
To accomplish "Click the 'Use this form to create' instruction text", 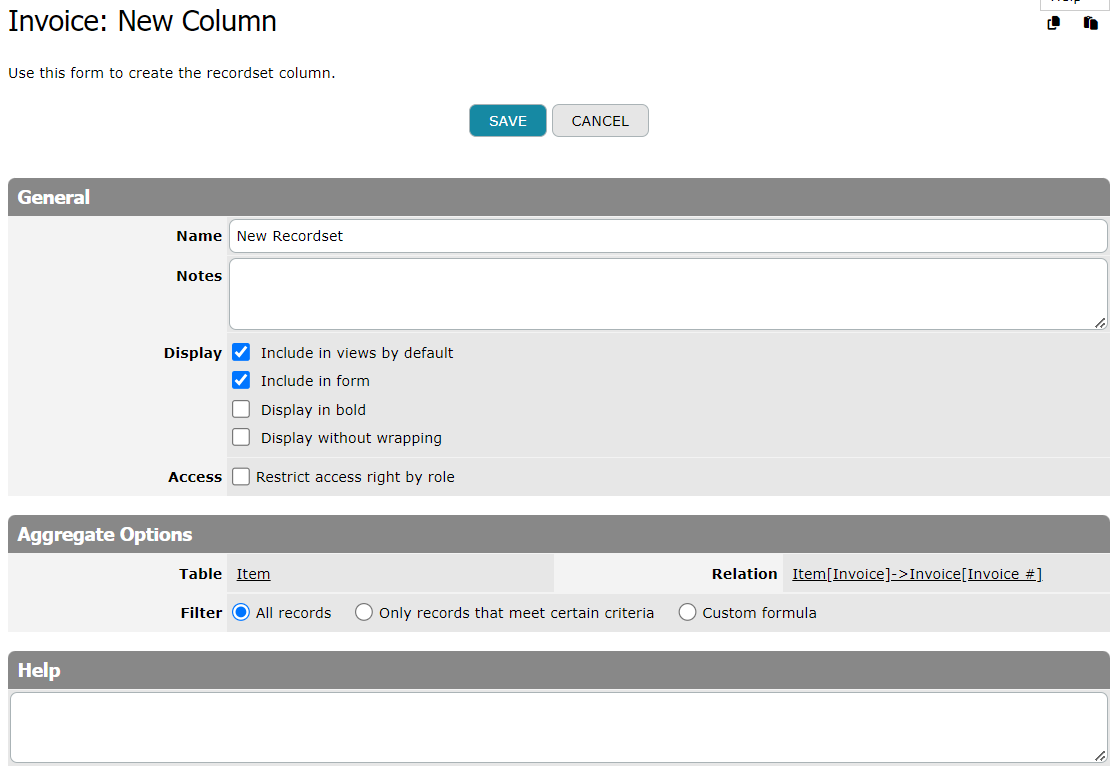I will pyautogui.click(x=171, y=73).
